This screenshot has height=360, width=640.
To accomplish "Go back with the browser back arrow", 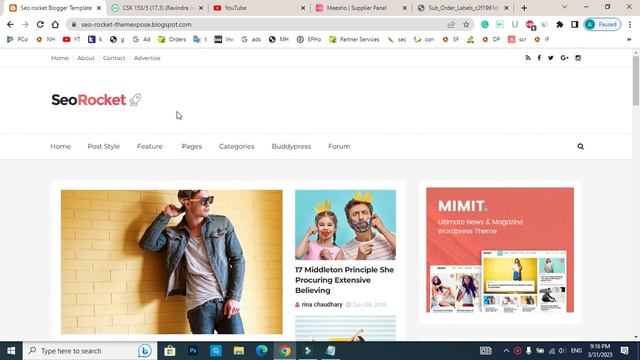I will point(10,24).
